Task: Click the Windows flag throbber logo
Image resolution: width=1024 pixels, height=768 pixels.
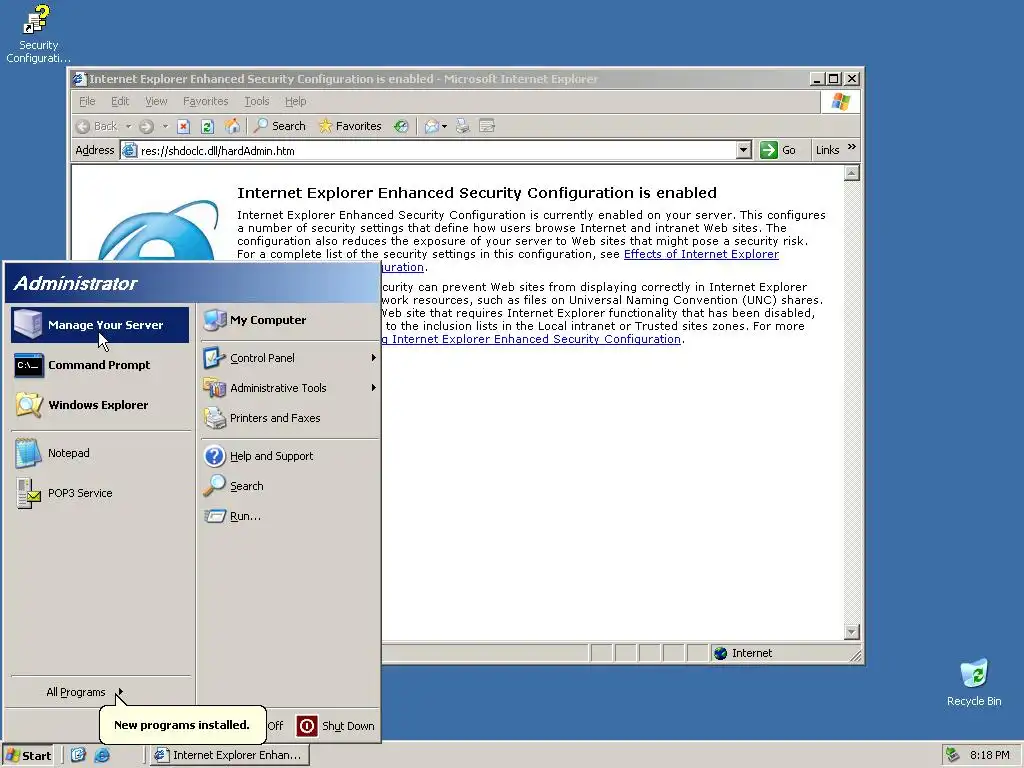Action: coord(840,102)
